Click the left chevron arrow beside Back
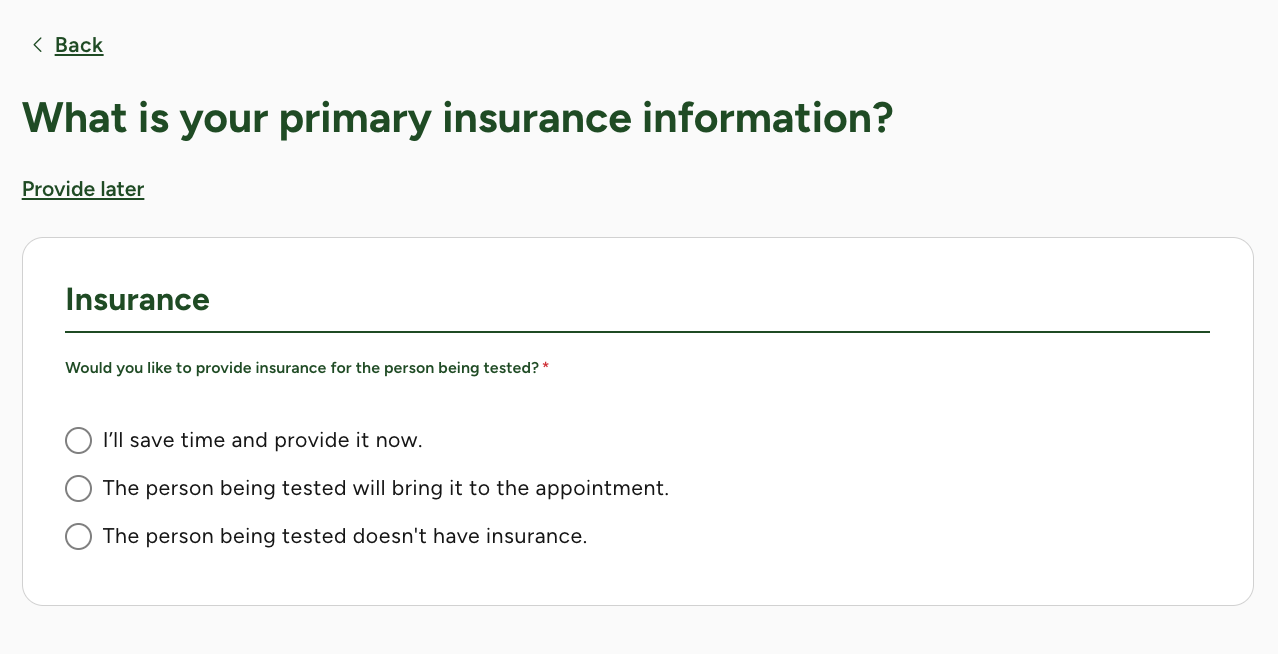Viewport: 1278px width, 654px height. tap(37, 45)
